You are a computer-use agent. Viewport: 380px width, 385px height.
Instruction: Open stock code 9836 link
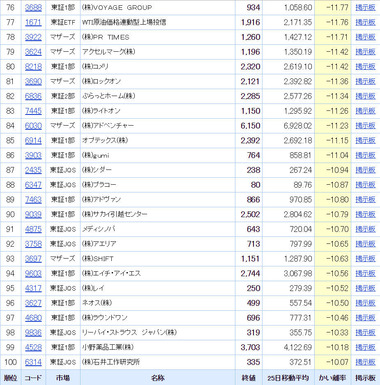(x=33, y=332)
